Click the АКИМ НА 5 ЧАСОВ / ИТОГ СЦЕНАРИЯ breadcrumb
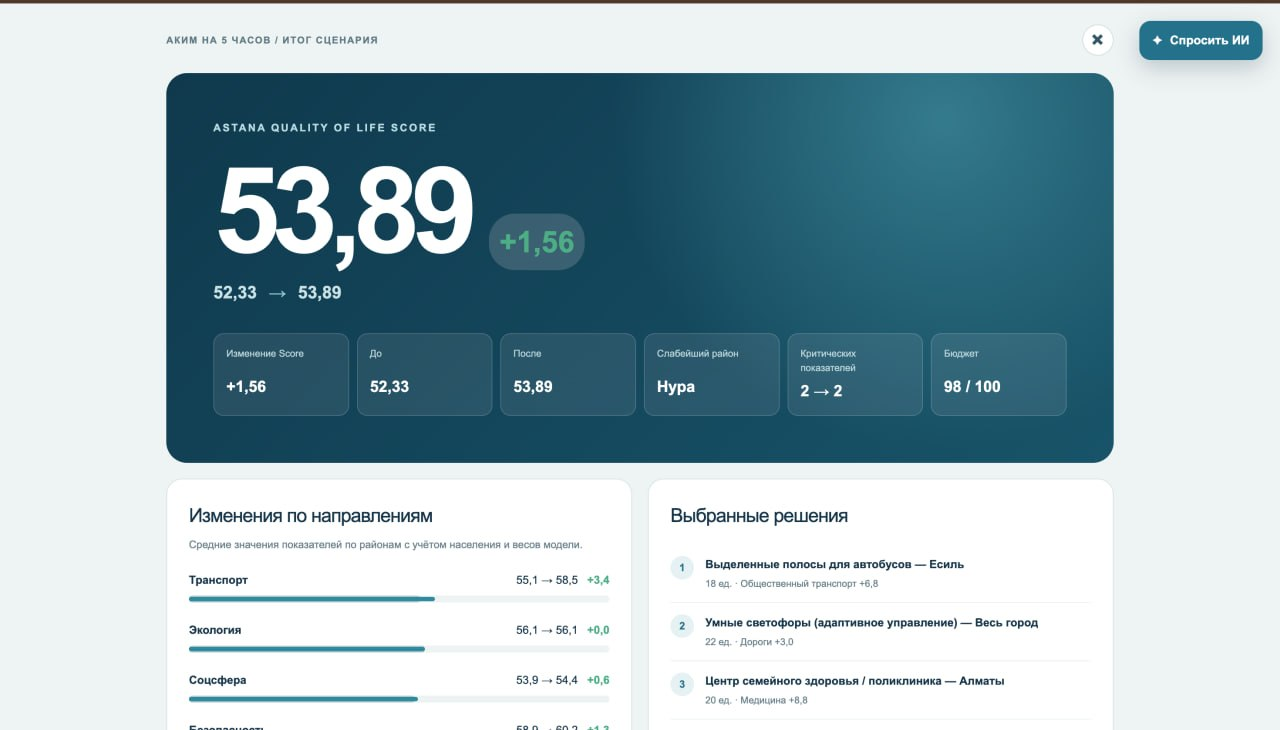Image resolution: width=1280 pixels, height=730 pixels. pos(272,40)
